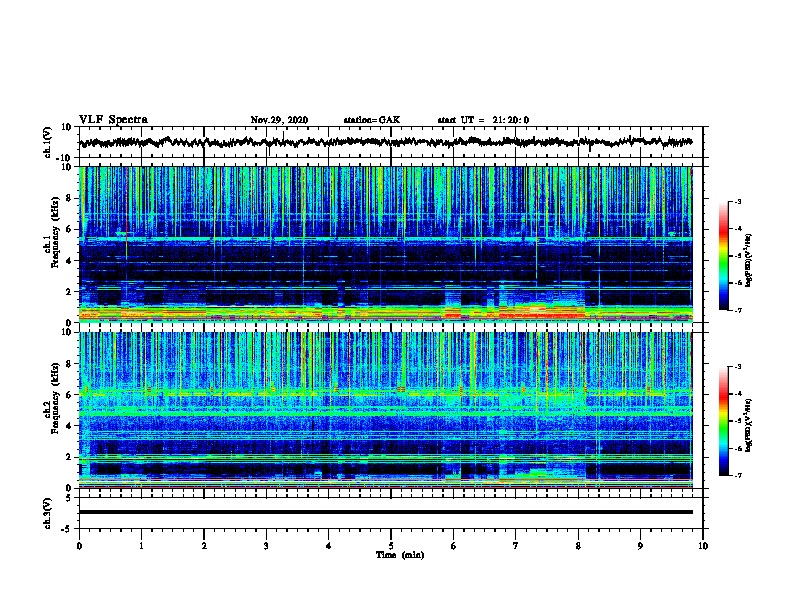The image size is (792, 612).
Task: Click the "2" kHz tick on ch.2 frequency axis
Action: (69, 457)
